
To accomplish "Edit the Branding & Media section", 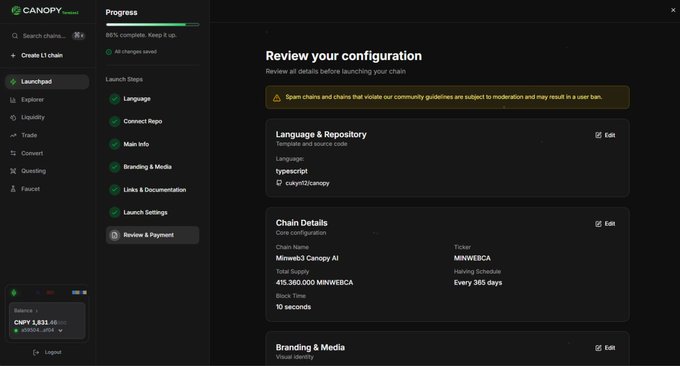I will pos(605,348).
